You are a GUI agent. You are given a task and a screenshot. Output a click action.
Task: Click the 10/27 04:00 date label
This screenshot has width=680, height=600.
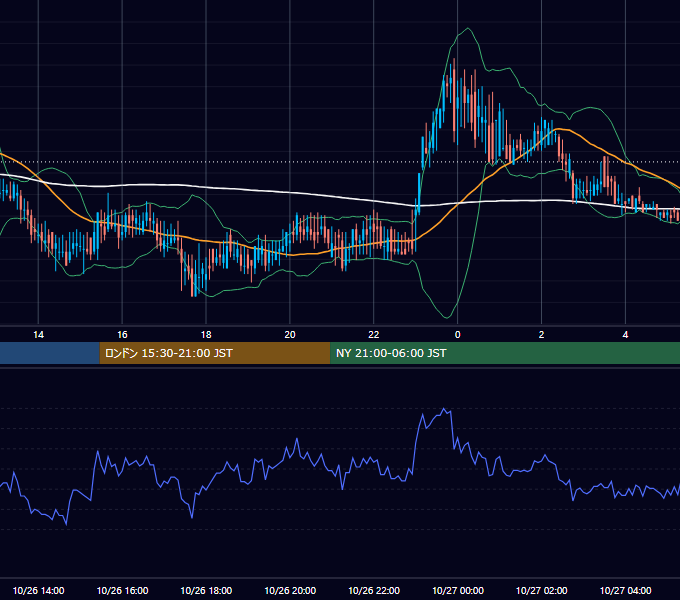625,590
